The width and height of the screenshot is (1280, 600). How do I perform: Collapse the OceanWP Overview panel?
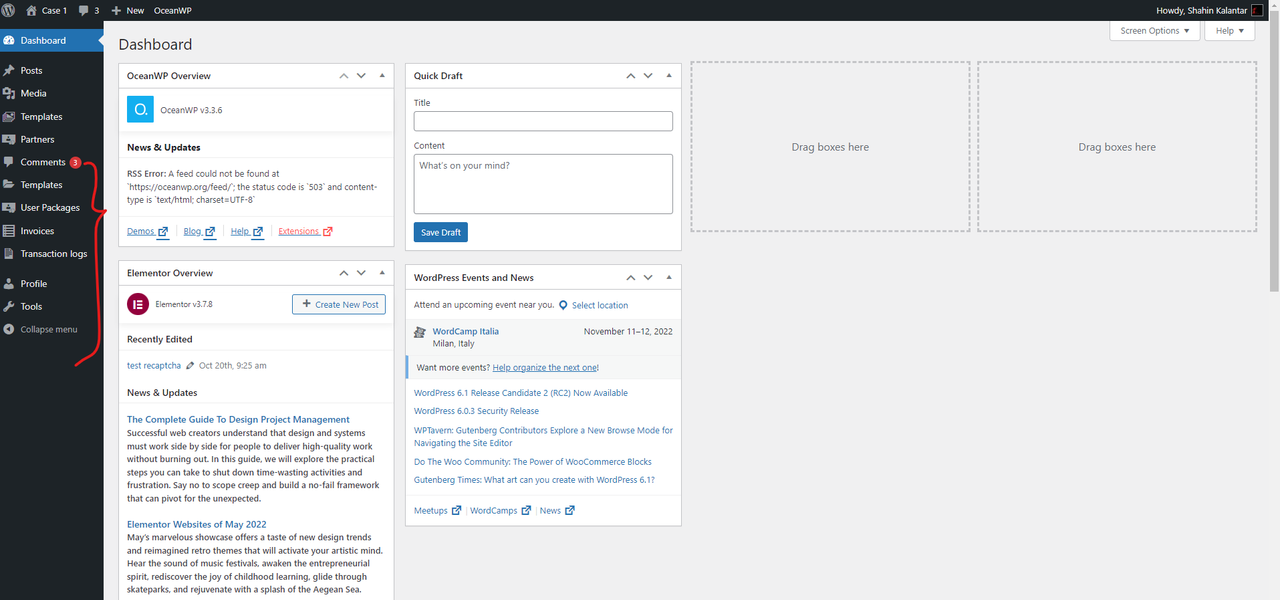click(382, 76)
